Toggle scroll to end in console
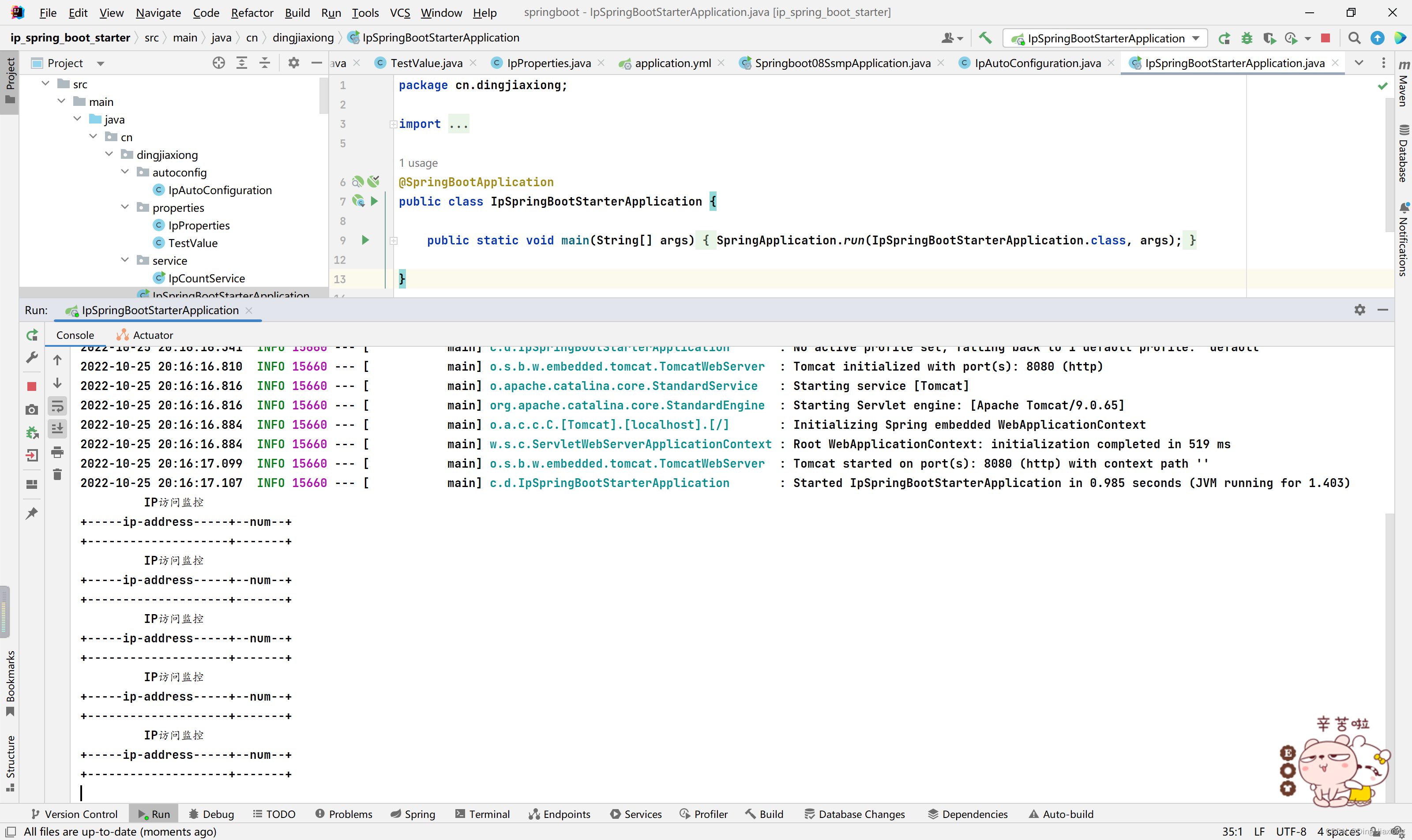 (57, 428)
